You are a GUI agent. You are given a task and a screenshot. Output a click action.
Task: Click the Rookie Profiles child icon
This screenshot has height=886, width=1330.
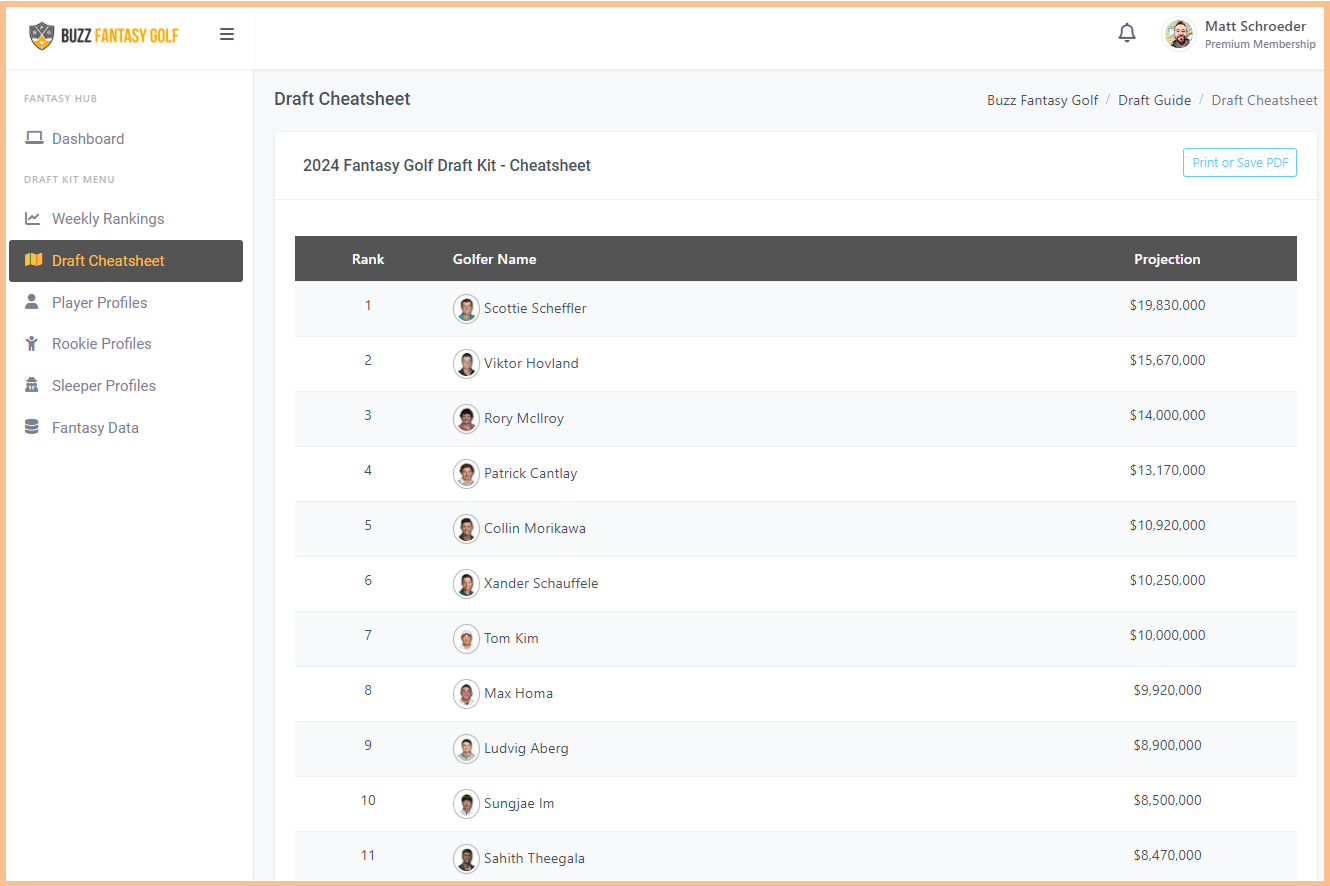(x=33, y=343)
